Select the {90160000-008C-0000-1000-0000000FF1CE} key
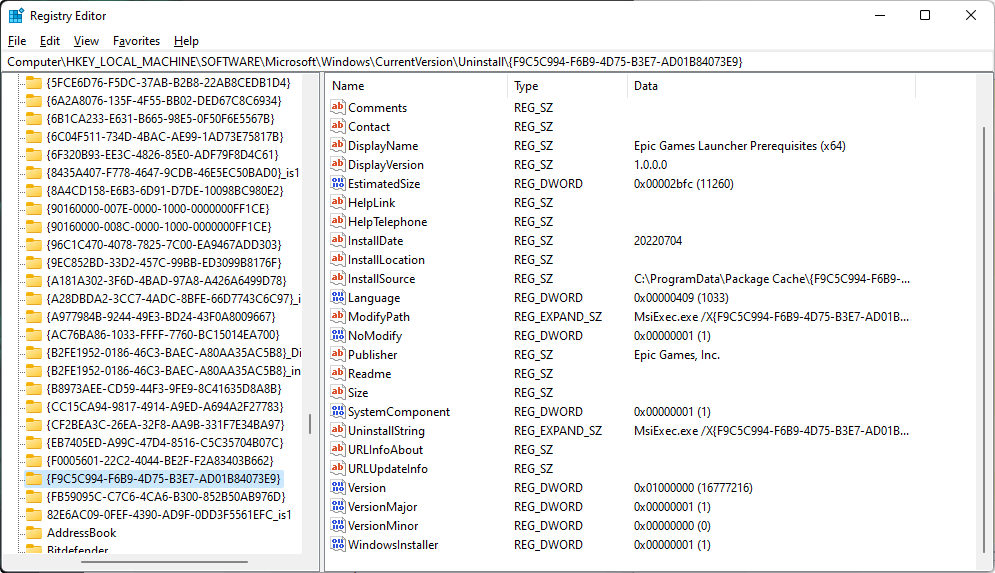The width and height of the screenshot is (995, 573). (159, 227)
